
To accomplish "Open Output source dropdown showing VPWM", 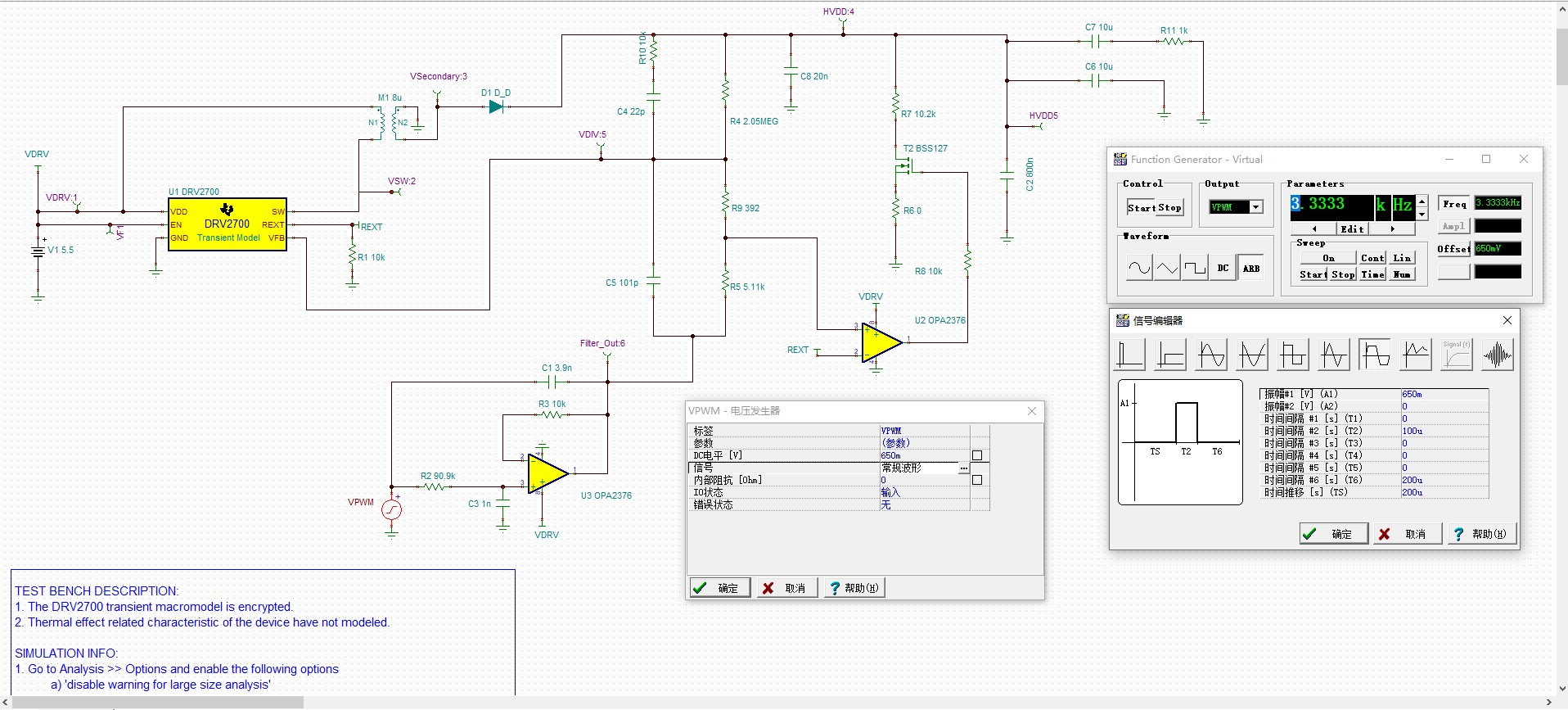I will coord(1257,207).
